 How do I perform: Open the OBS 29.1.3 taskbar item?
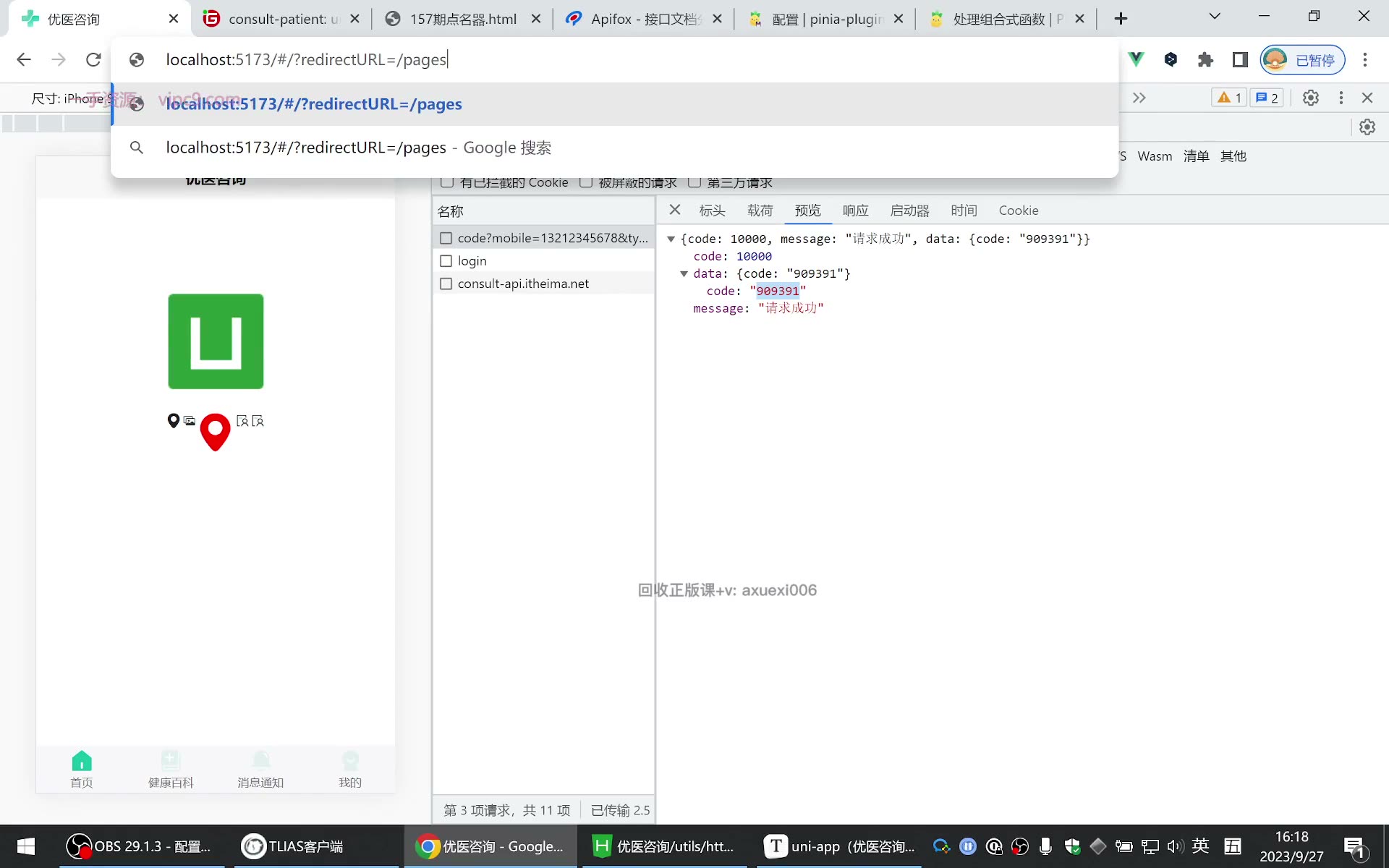pos(141,846)
